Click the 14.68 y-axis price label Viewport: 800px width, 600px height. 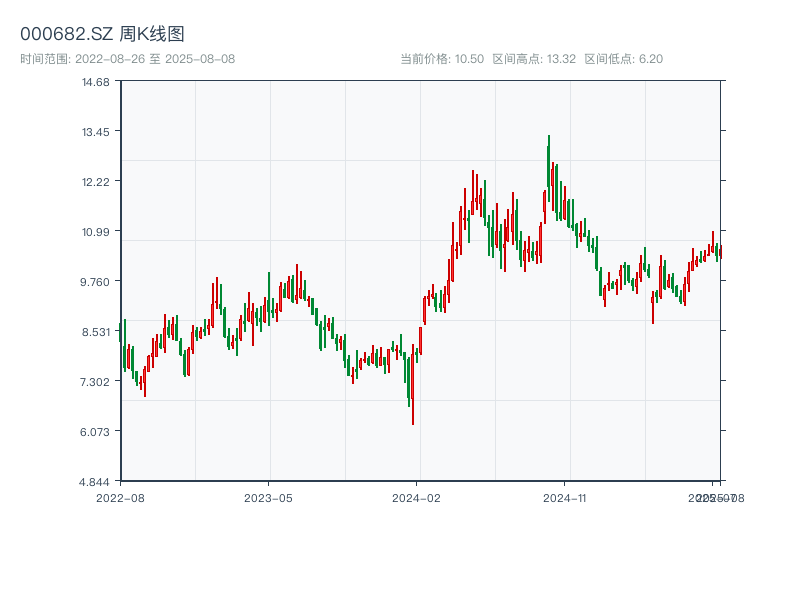tap(96, 81)
